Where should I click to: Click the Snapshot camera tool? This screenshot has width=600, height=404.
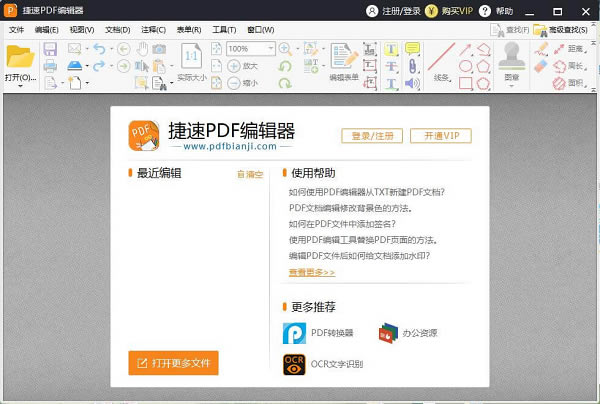coord(159,49)
